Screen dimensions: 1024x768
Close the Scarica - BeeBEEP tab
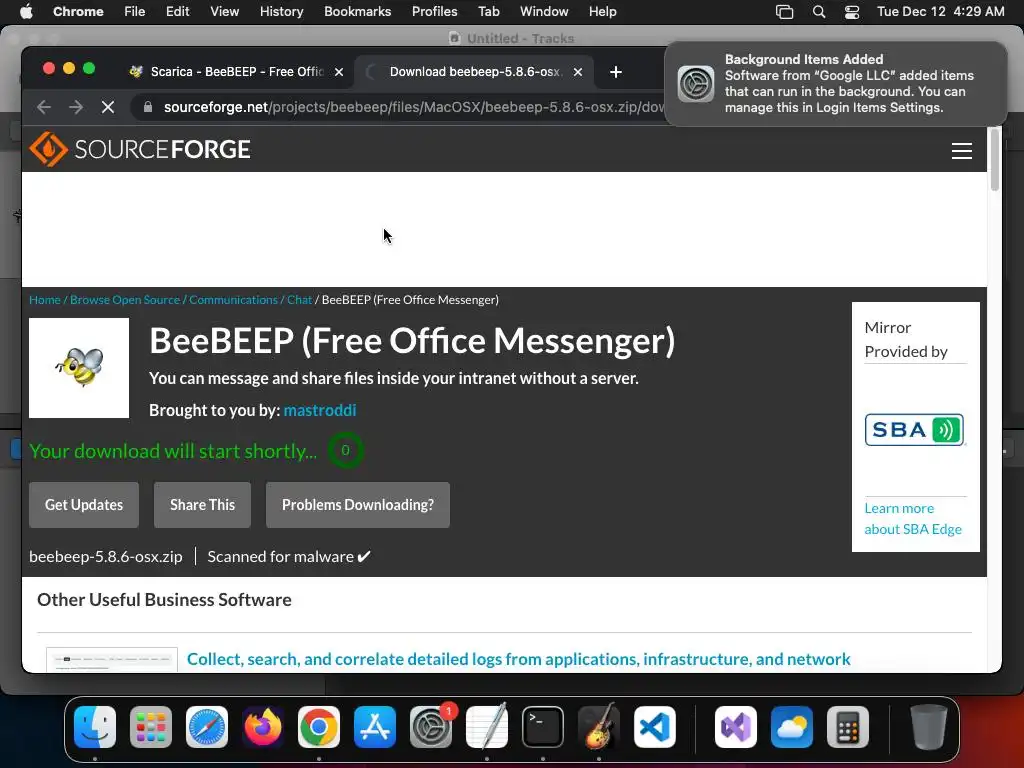339,72
